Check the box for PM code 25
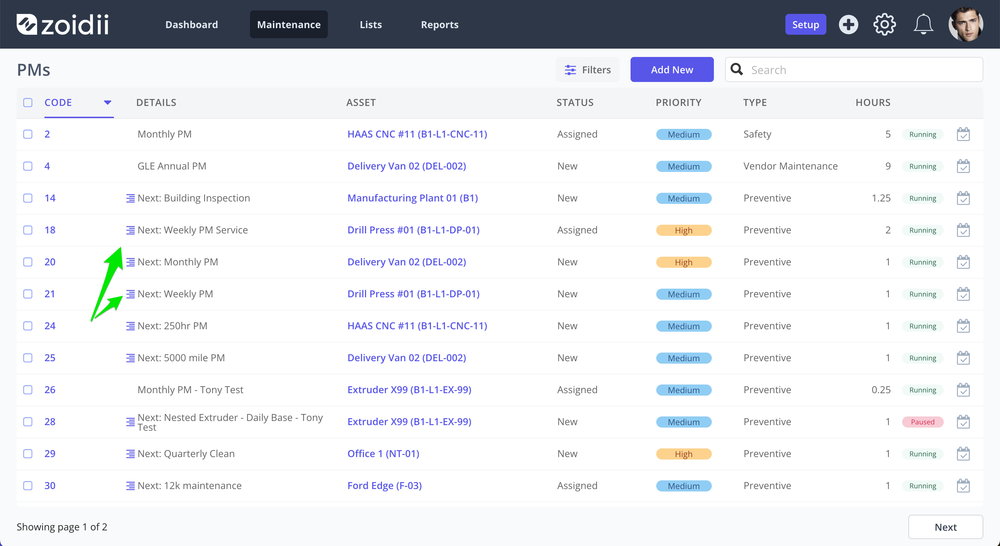The width and height of the screenshot is (1000, 546). (x=27, y=357)
